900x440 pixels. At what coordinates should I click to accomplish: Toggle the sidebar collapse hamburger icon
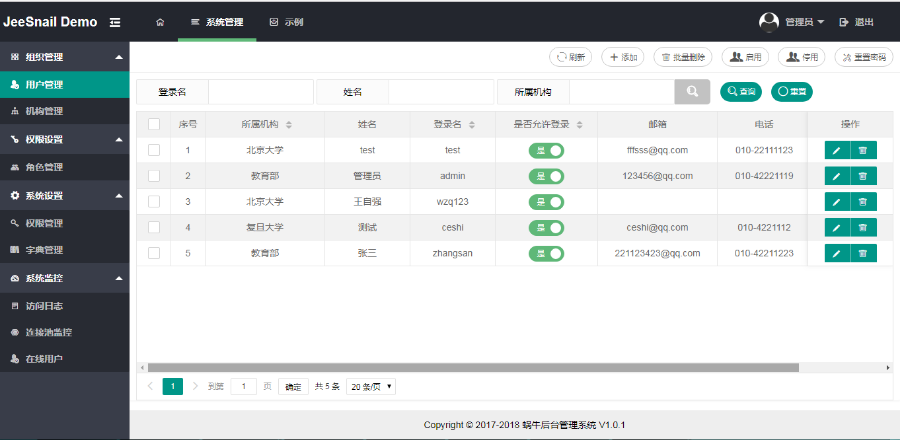coord(115,22)
